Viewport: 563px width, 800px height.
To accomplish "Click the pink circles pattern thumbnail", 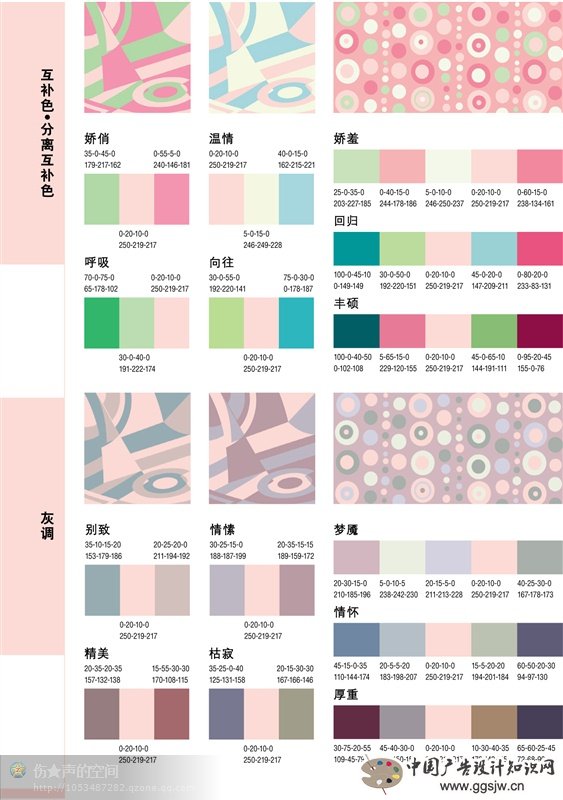I will 448,57.
